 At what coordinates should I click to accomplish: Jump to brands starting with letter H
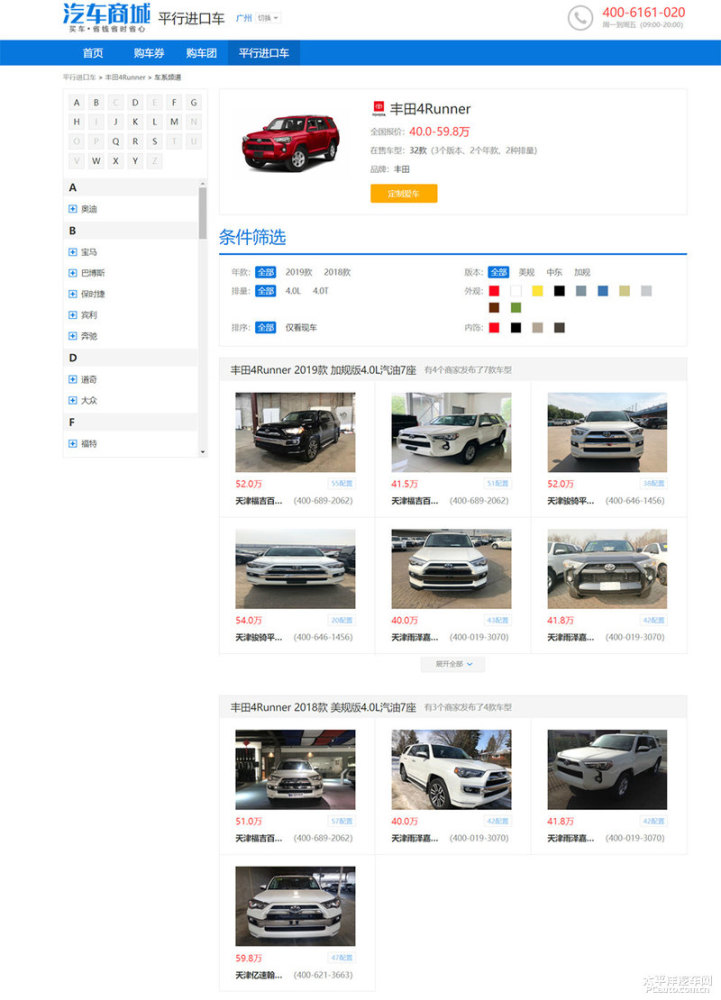pos(76,122)
